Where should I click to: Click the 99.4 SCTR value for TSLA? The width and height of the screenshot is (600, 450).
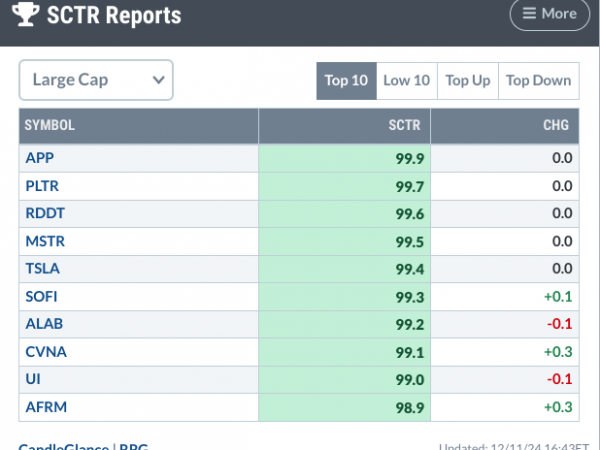[410, 269]
